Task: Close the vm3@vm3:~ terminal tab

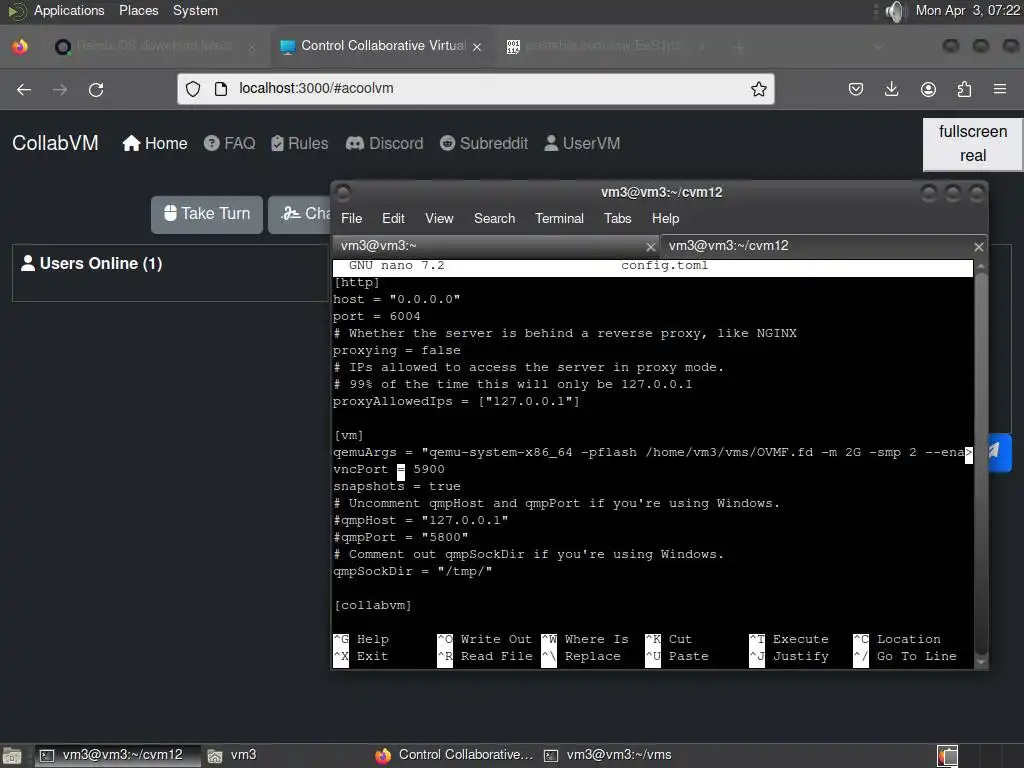Action: 650,247
